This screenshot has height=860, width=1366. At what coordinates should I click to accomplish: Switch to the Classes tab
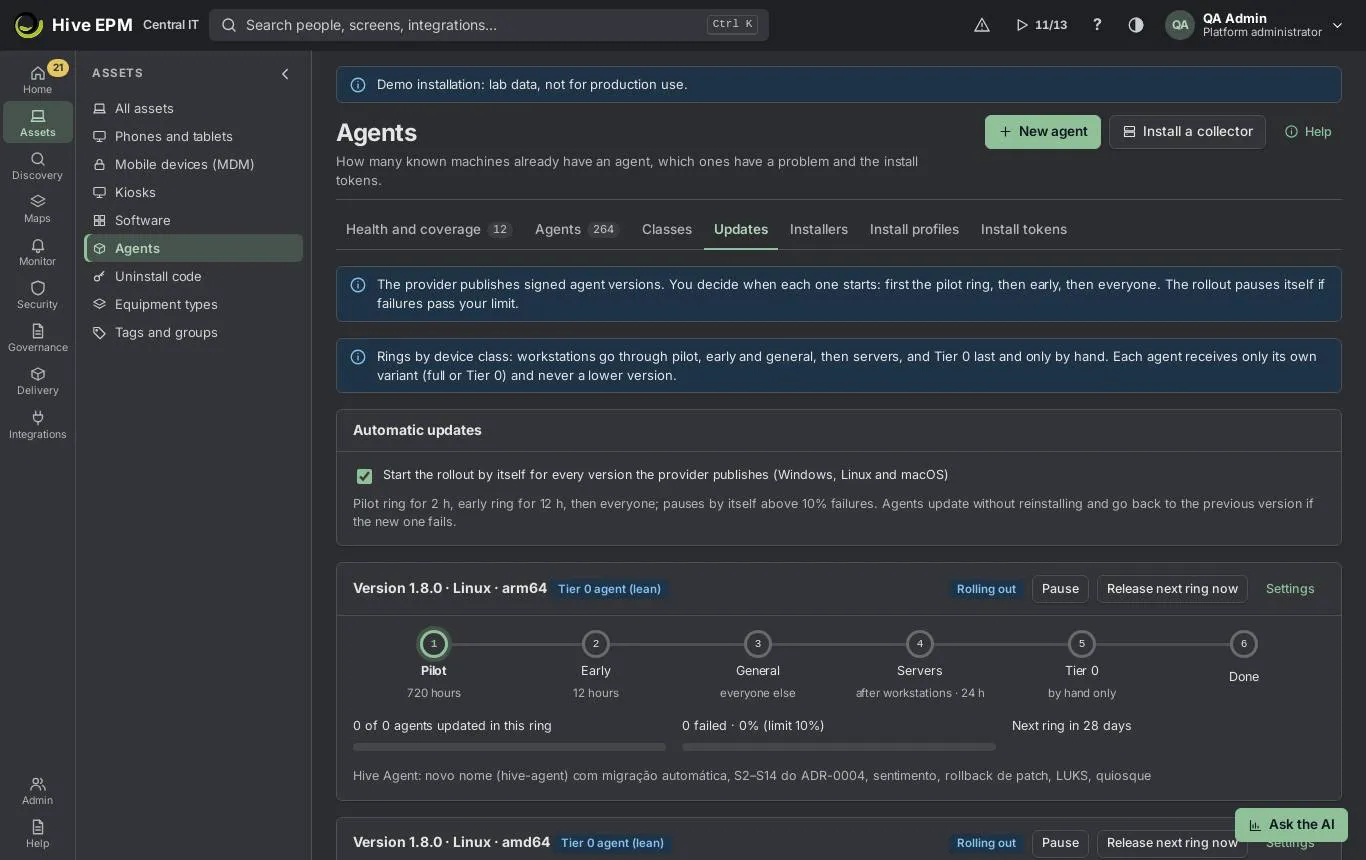click(x=667, y=229)
